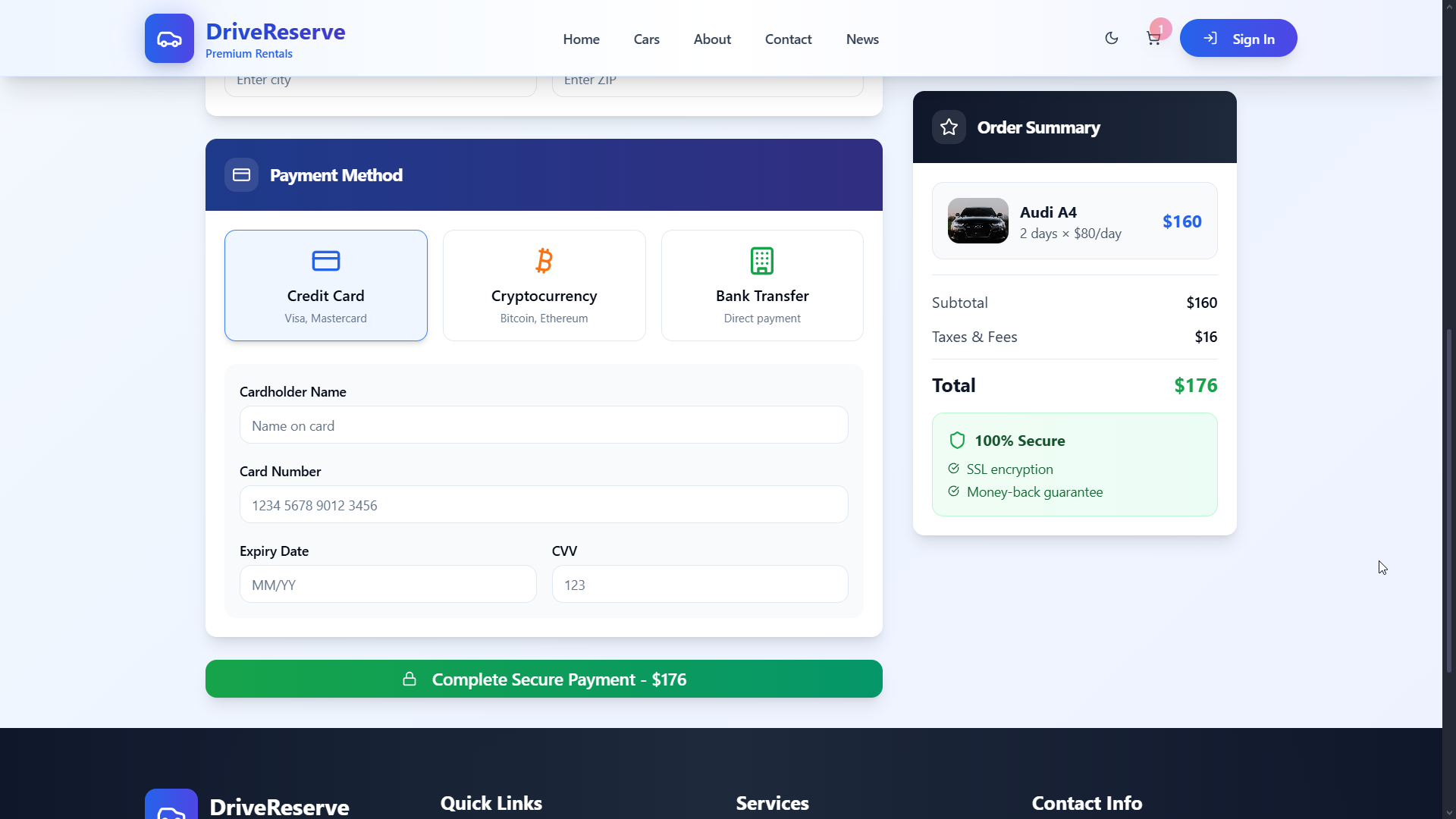Focus the Cardholder Name input field
Image resolution: width=1456 pixels, height=819 pixels.
point(544,425)
